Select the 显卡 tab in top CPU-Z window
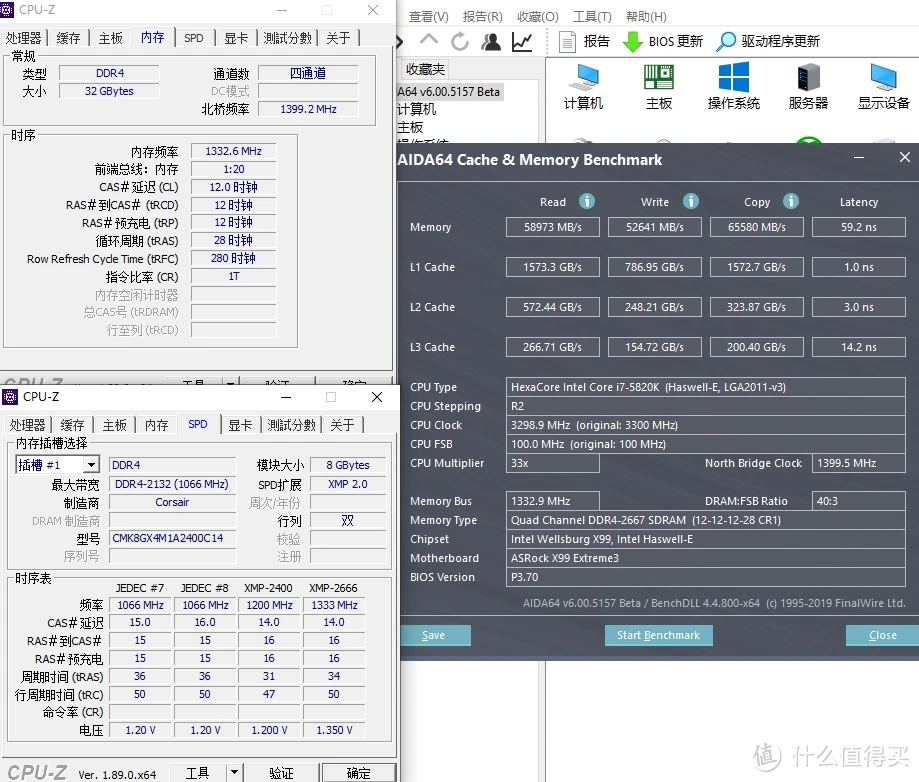The width and height of the screenshot is (919, 782). (236, 38)
